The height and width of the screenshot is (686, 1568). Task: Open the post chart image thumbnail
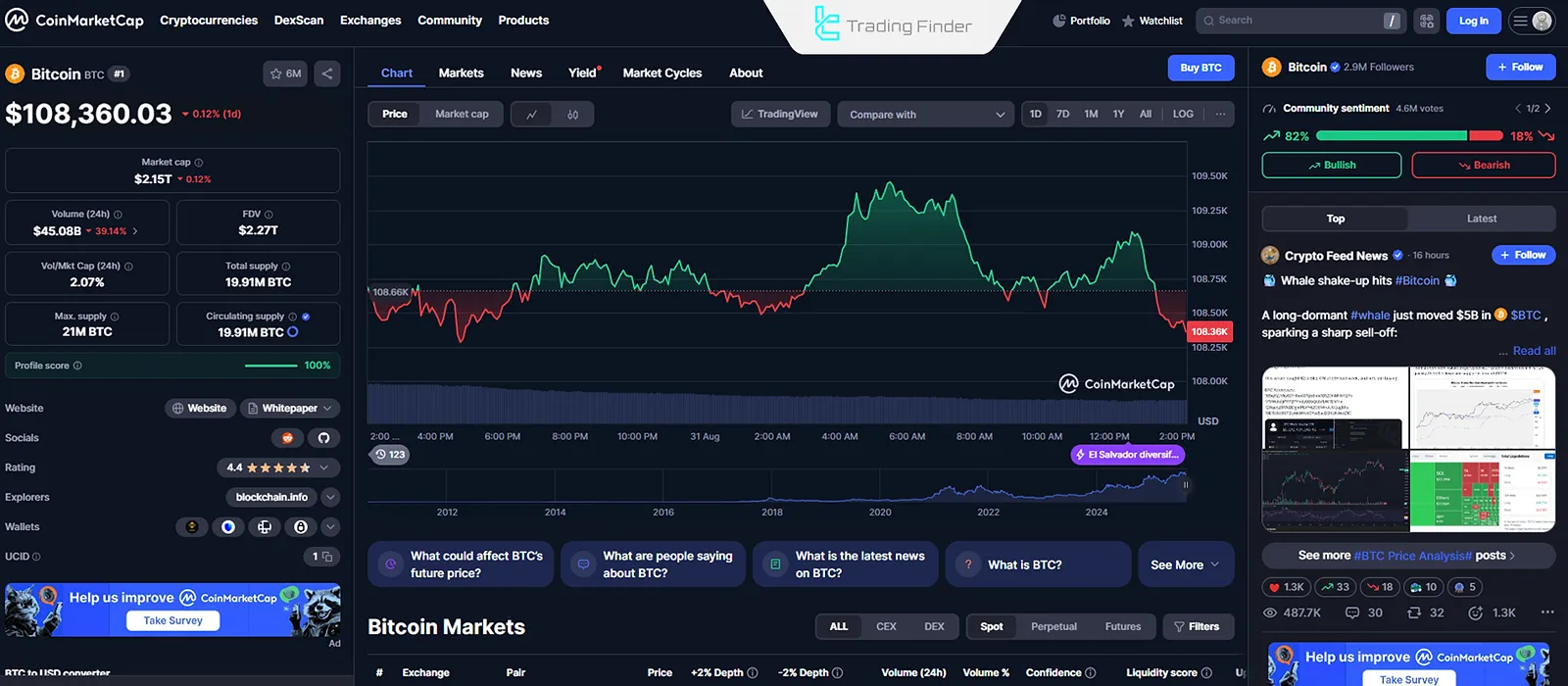(1408, 450)
